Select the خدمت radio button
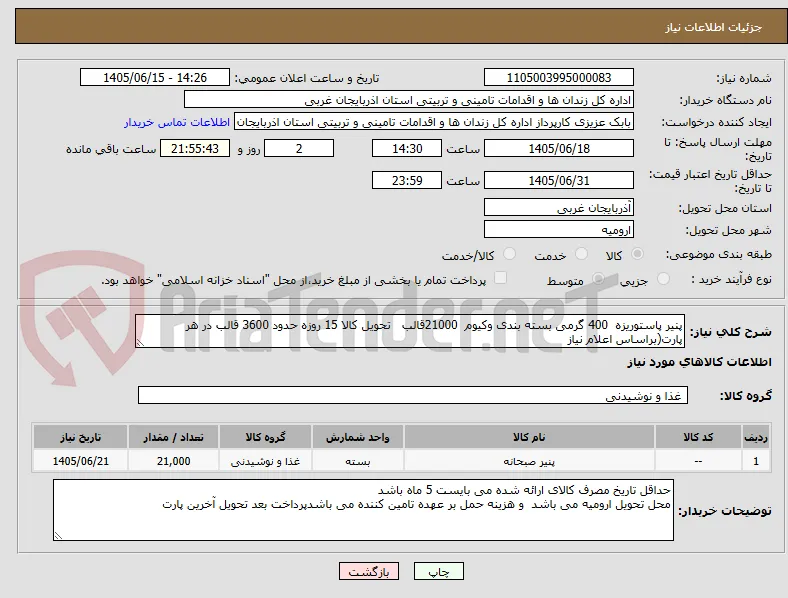 [581, 254]
